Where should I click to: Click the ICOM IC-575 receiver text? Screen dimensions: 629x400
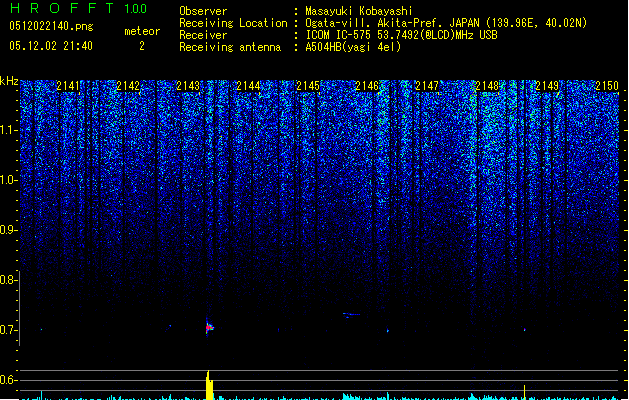click(x=401, y=35)
